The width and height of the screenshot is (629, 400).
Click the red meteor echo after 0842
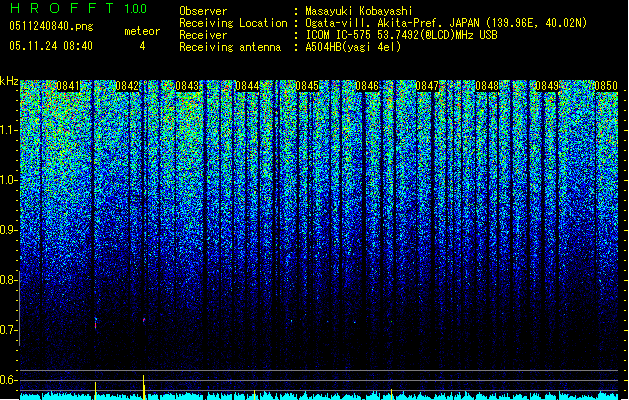(144, 320)
